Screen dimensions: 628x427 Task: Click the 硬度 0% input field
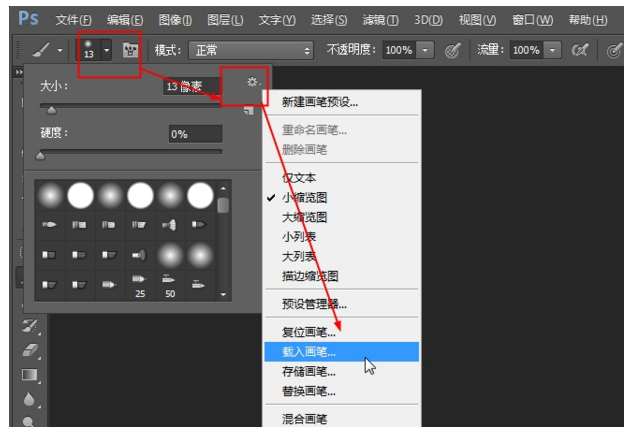pos(195,134)
